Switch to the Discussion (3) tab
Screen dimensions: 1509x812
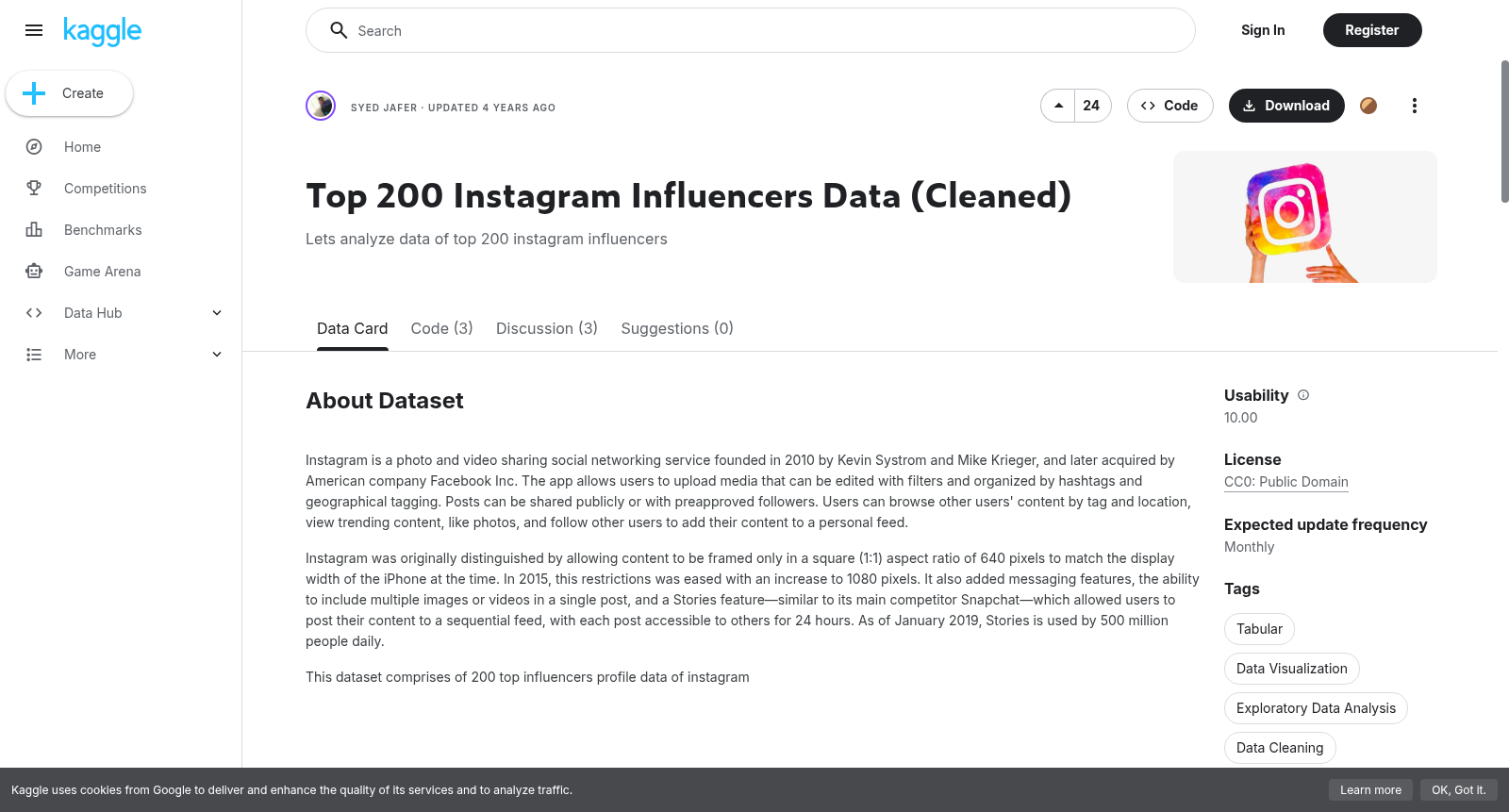[x=547, y=328]
